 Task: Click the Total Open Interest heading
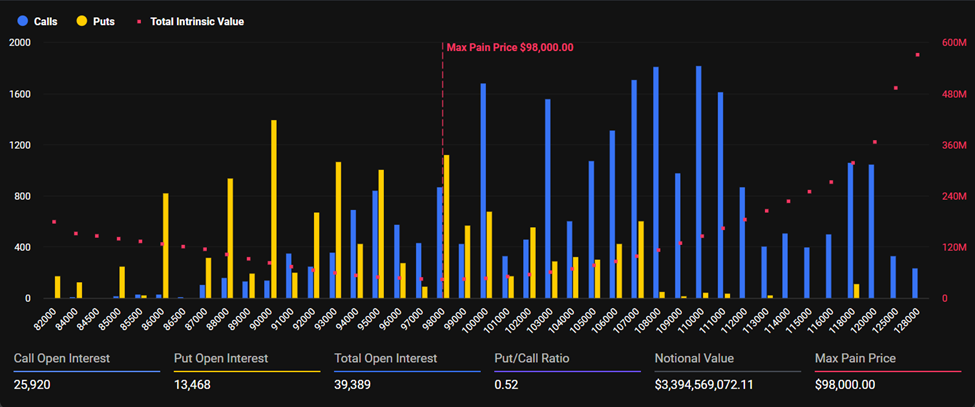pyautogui.click(x=386, y=359)
